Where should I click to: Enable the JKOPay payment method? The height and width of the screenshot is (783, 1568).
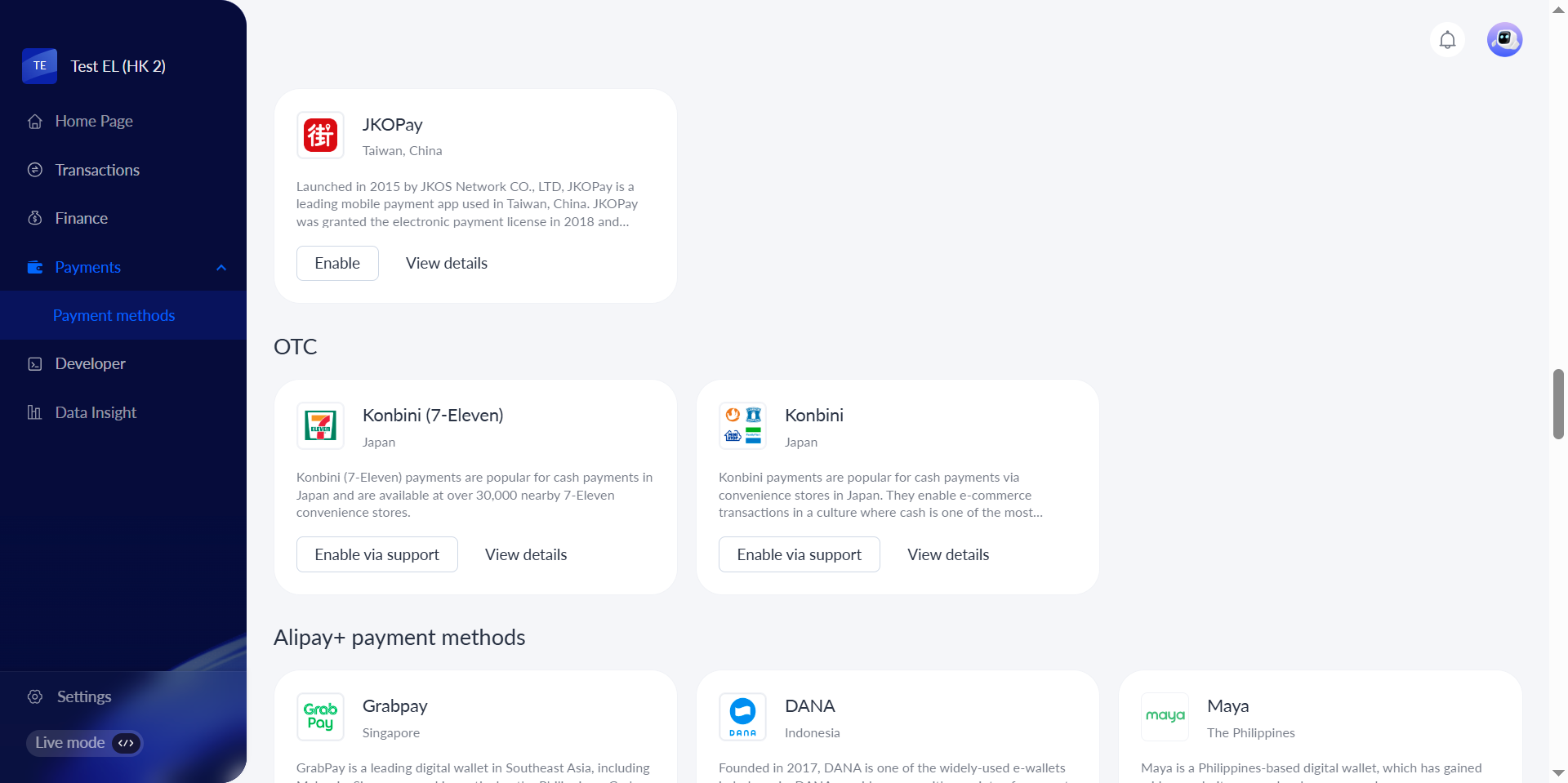point(337,264)
